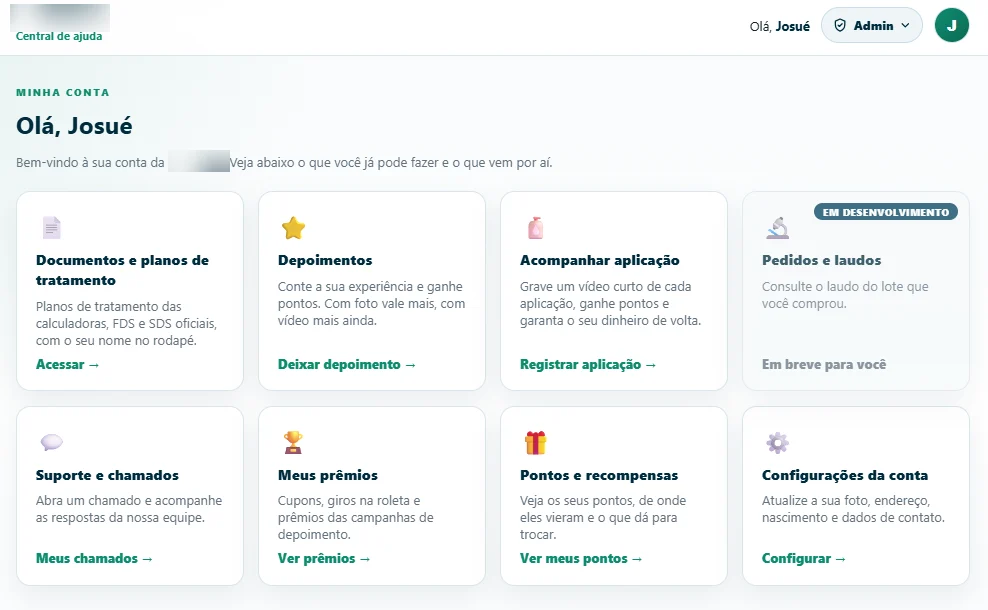Click the Abra um chamado description
The height and width of the screenshot is (610, 988).
129,509
